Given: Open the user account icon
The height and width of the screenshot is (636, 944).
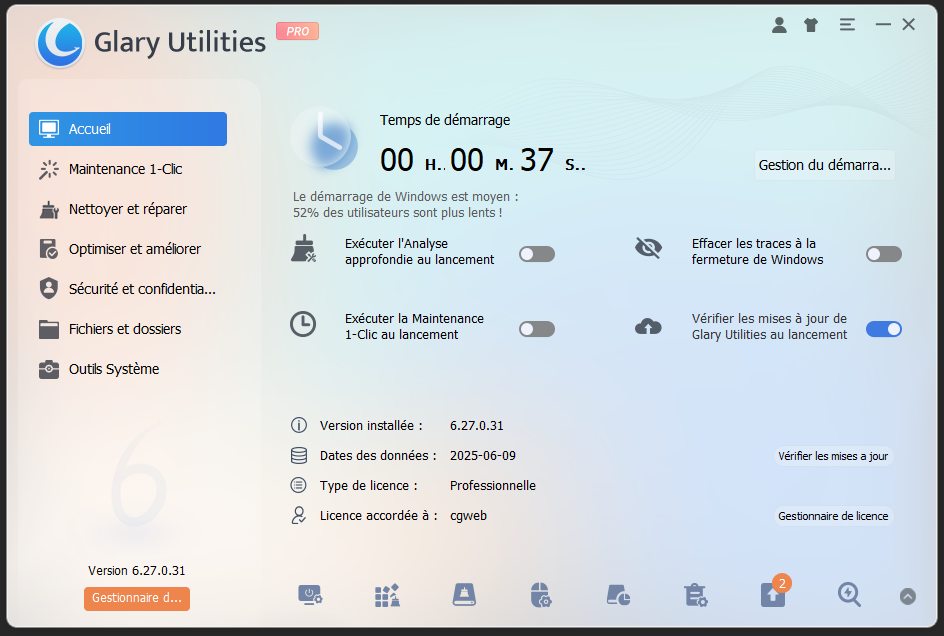Looking at the screenshot, I should coord(779,25).
